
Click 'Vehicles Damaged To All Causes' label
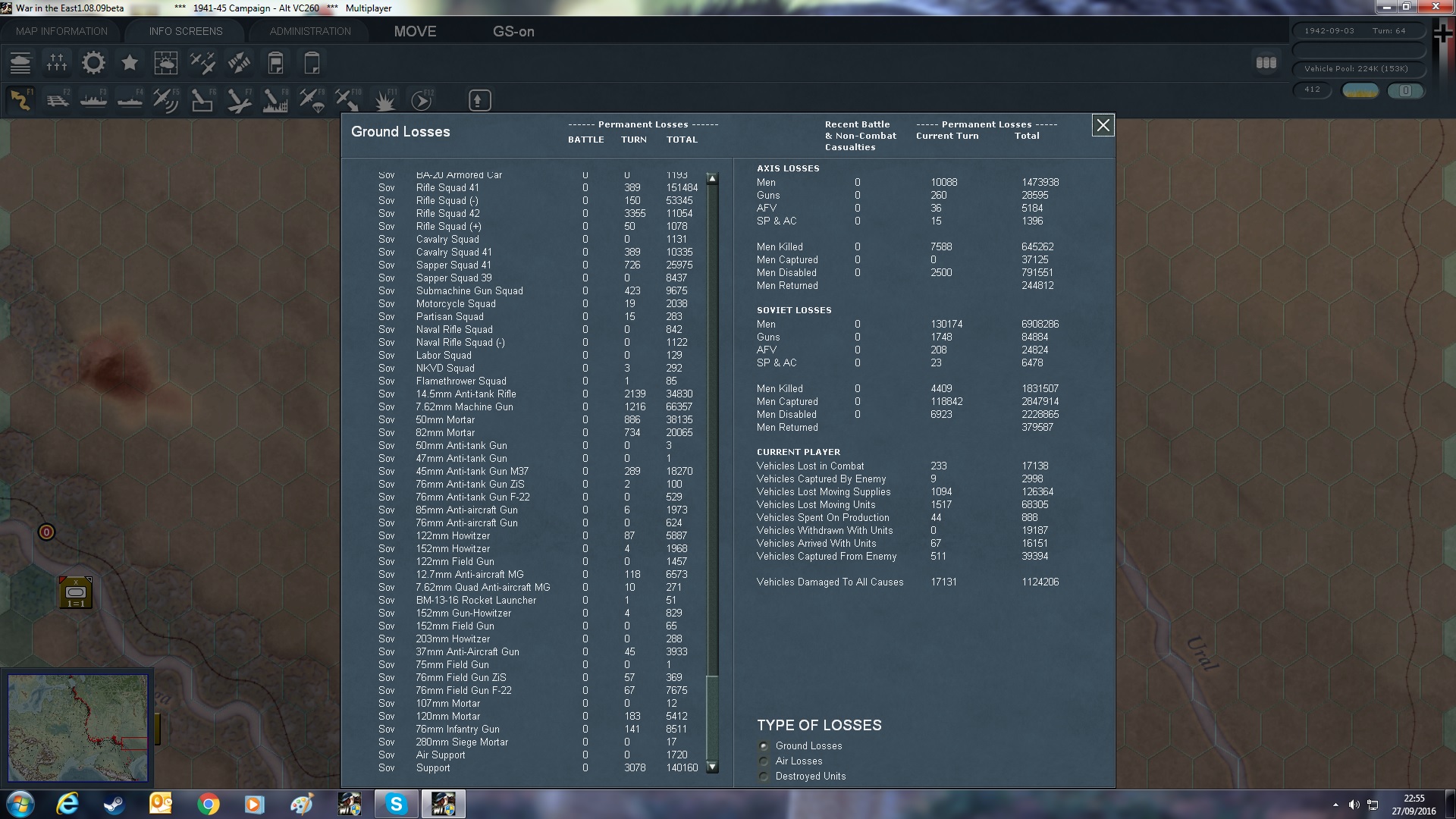click(x=830, y=582)
